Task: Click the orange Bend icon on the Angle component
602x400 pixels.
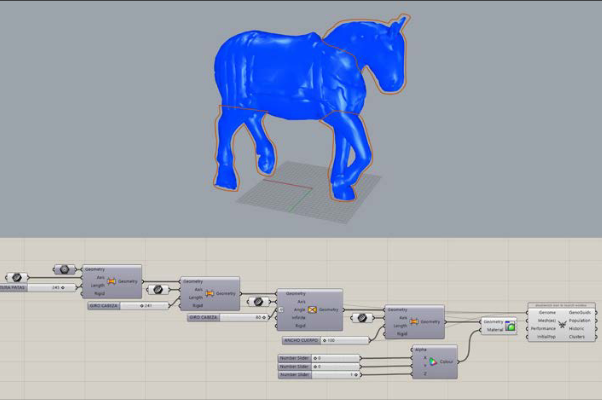Action: click(312, 309)
